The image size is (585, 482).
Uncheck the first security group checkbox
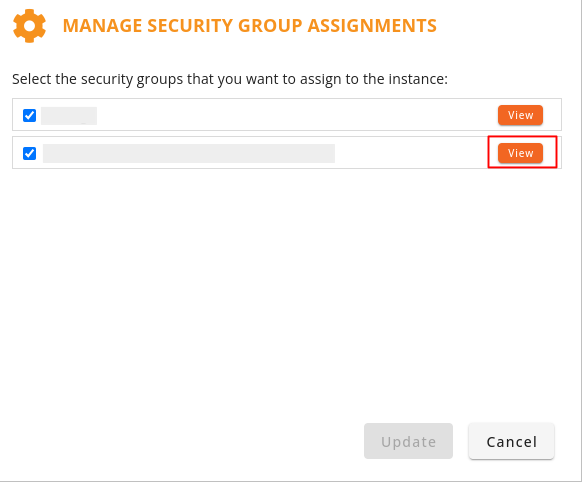point(29,115)
